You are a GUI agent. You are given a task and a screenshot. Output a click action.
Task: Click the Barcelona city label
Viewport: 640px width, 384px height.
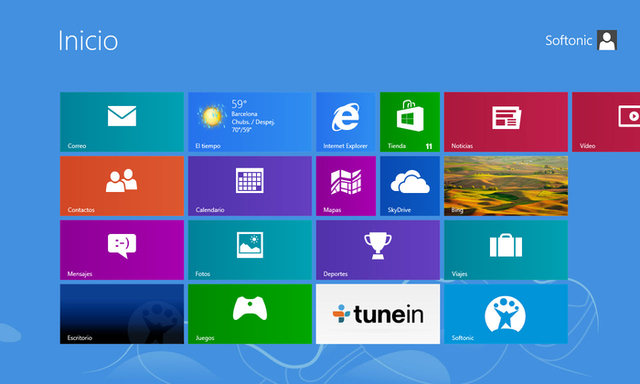(x=244, y=114)
